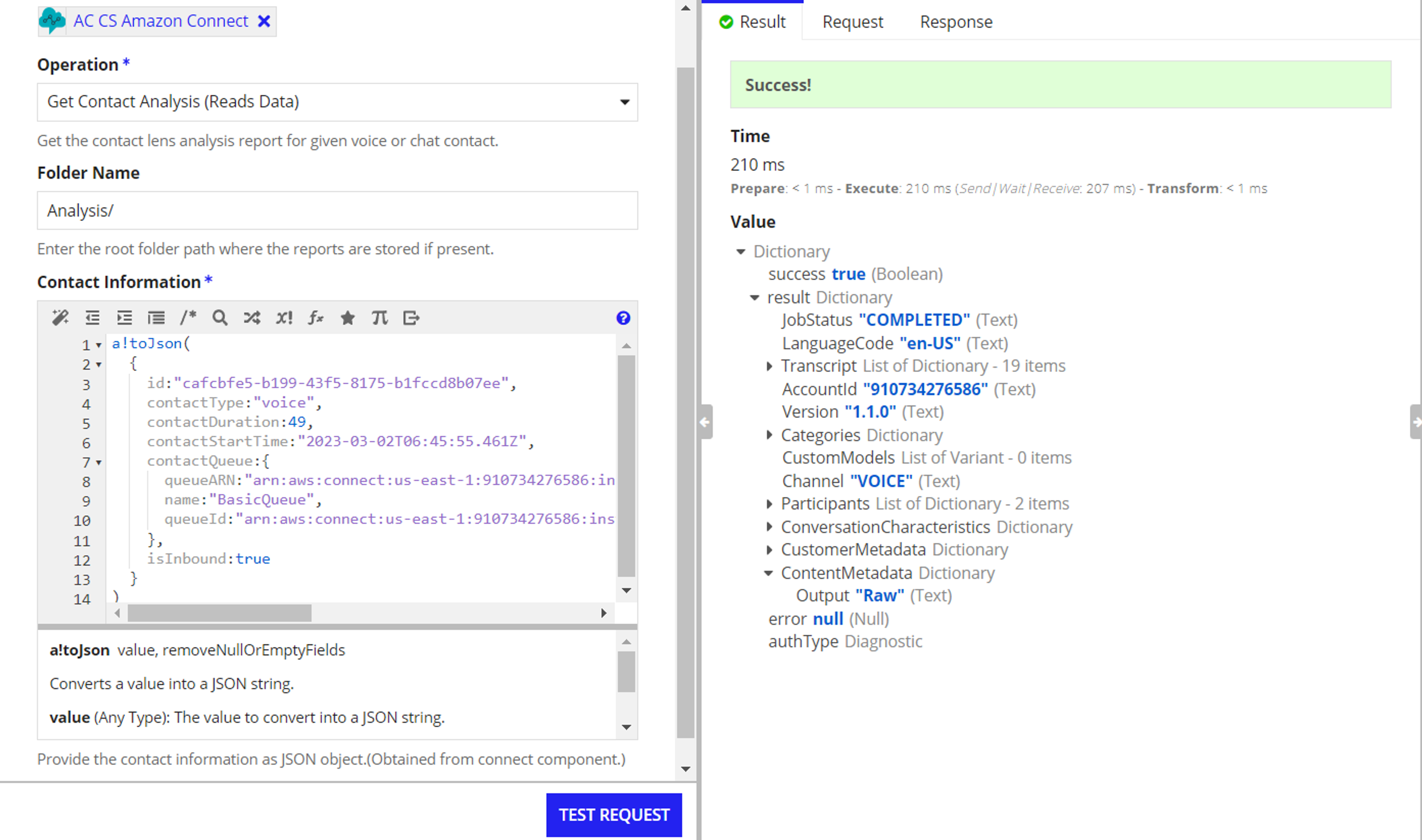Click the Version "1.1.0" value
Image resolution: width=1422 pixels, height=840 pixels.
(x=870, y=412)
